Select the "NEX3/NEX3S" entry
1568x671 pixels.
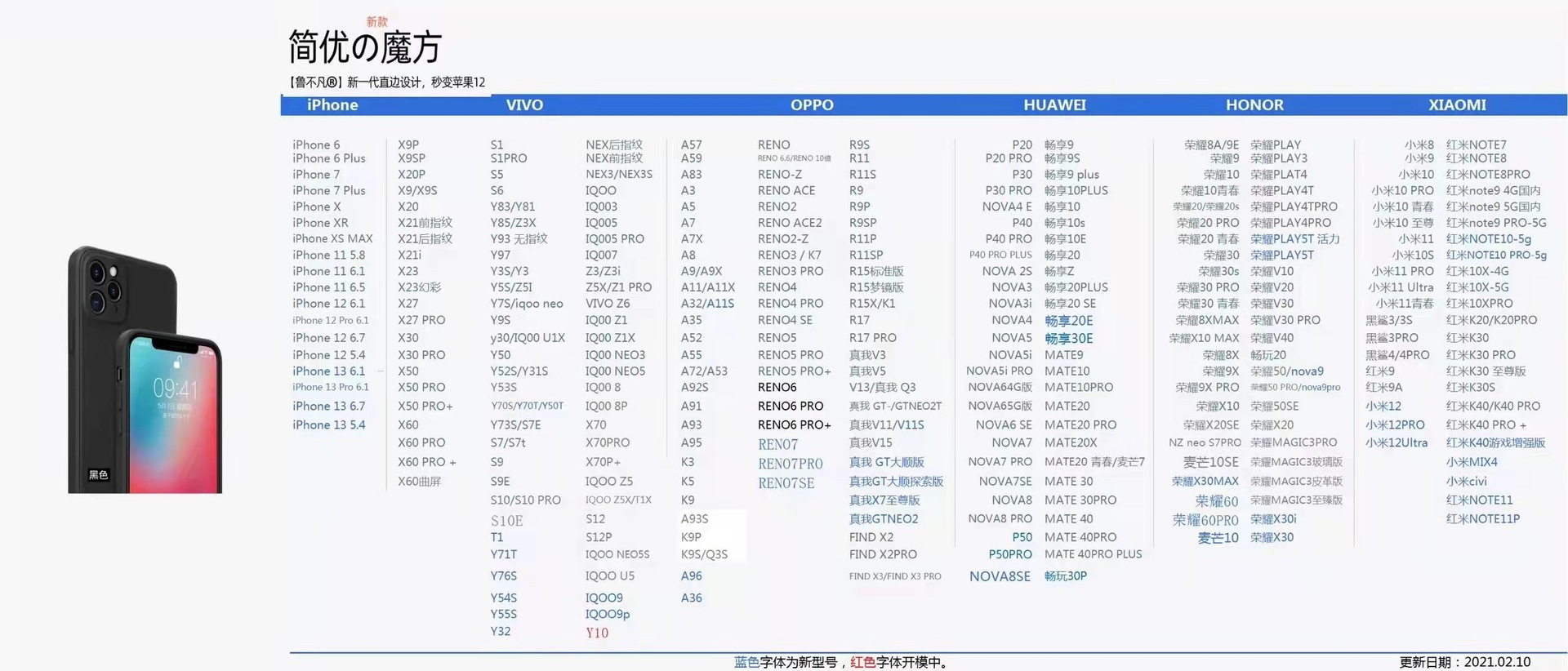click(619, 174)
